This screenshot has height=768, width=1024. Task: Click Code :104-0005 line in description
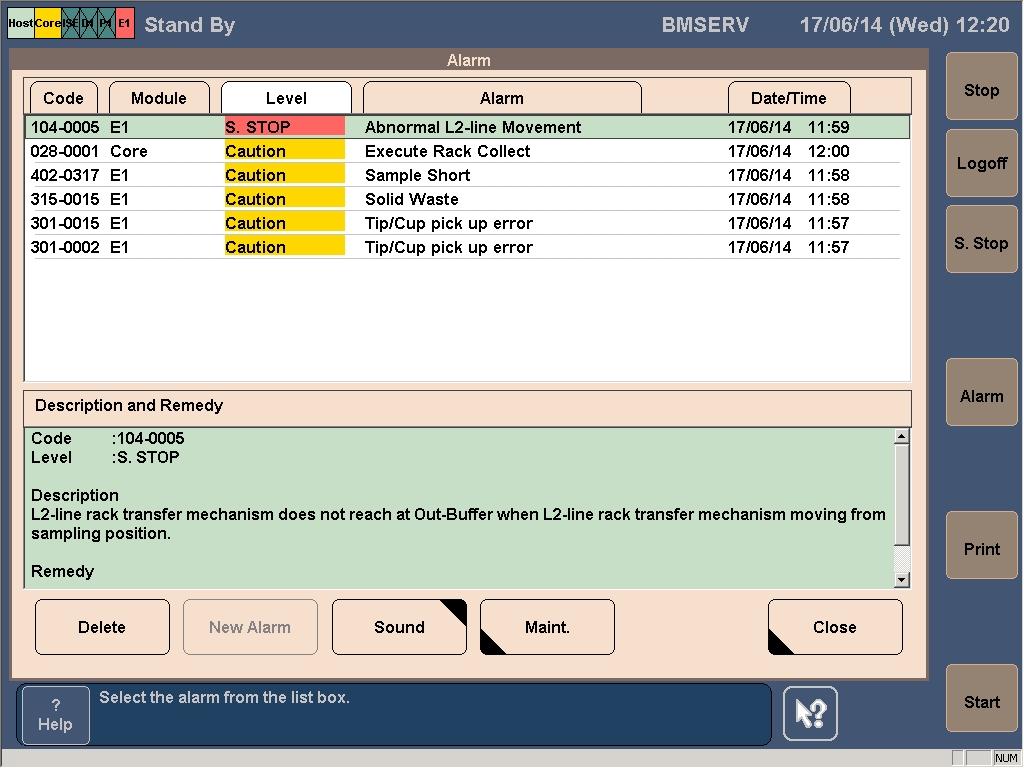(108, 438)
